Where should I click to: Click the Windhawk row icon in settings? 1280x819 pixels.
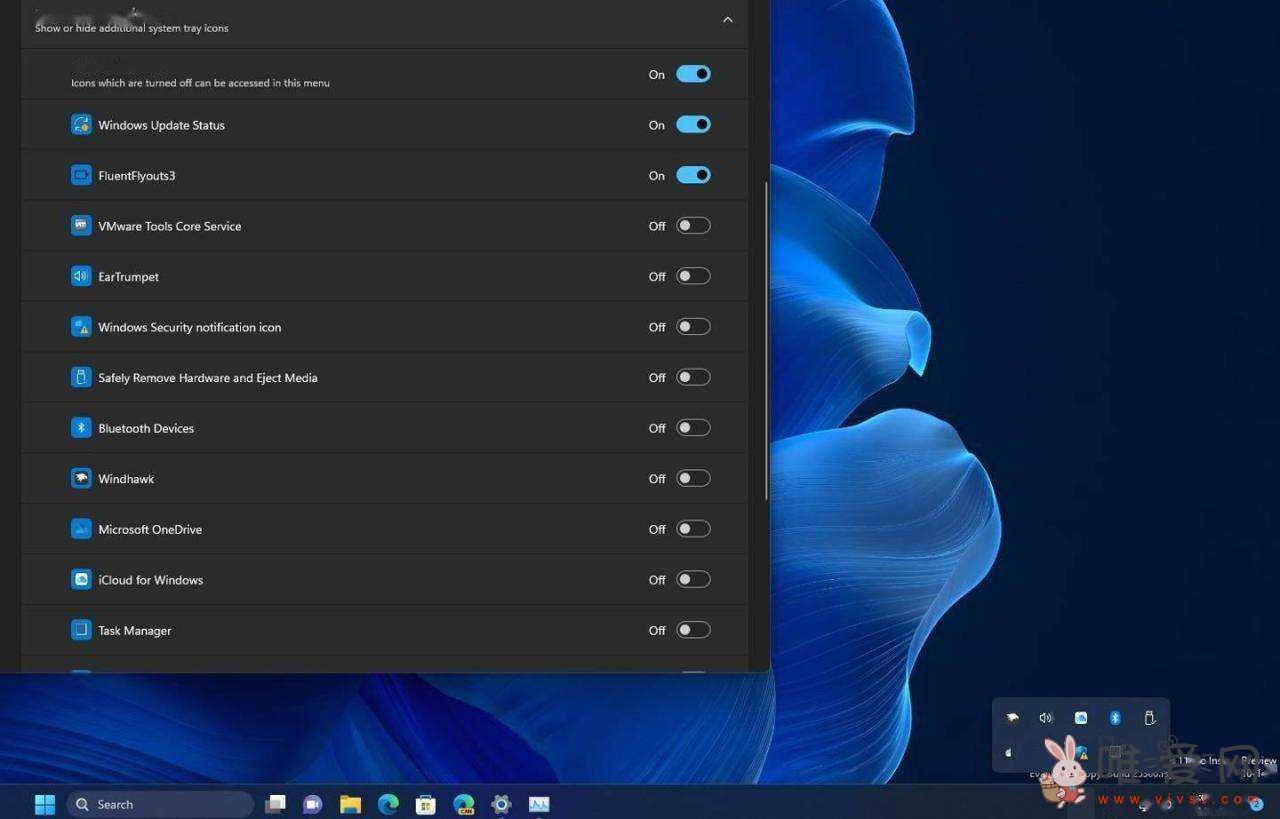click(81, 478)
